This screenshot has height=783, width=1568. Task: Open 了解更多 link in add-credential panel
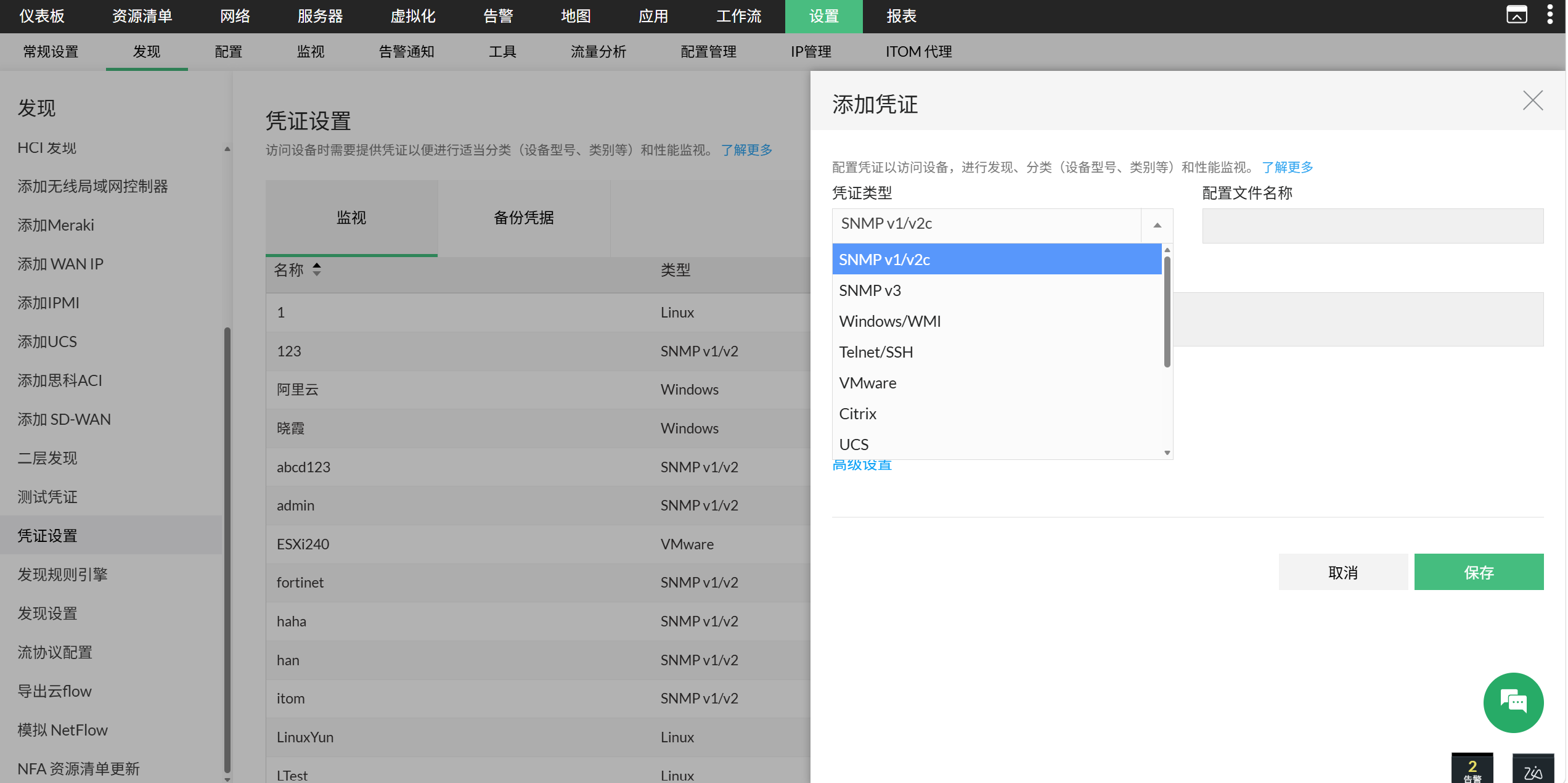tap(1287, 167)
